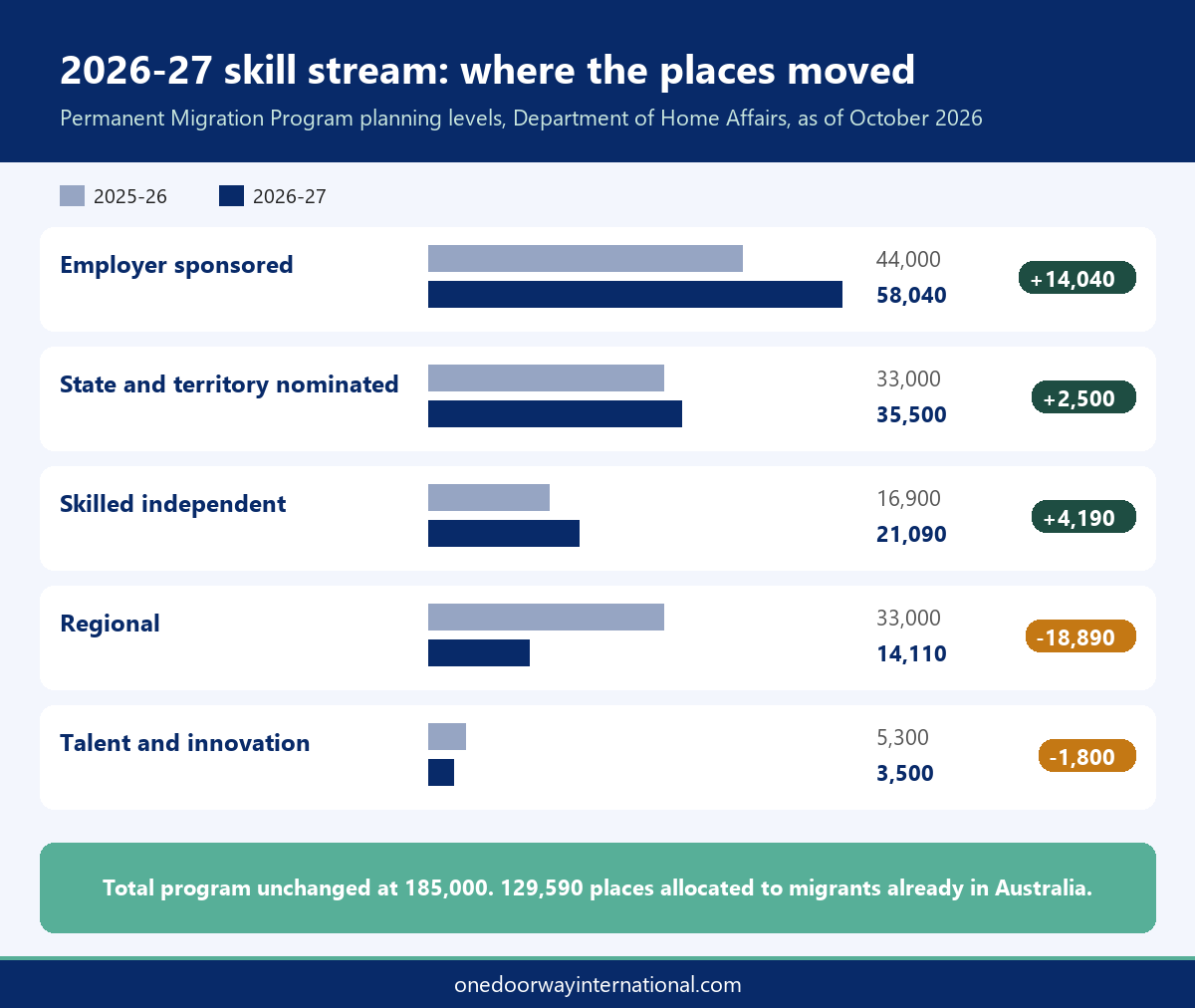The width and height of the screenshot is (1195, 1008).
Task: Click the orange '-1,800' change badge
Action: [x=1087, y=756]
